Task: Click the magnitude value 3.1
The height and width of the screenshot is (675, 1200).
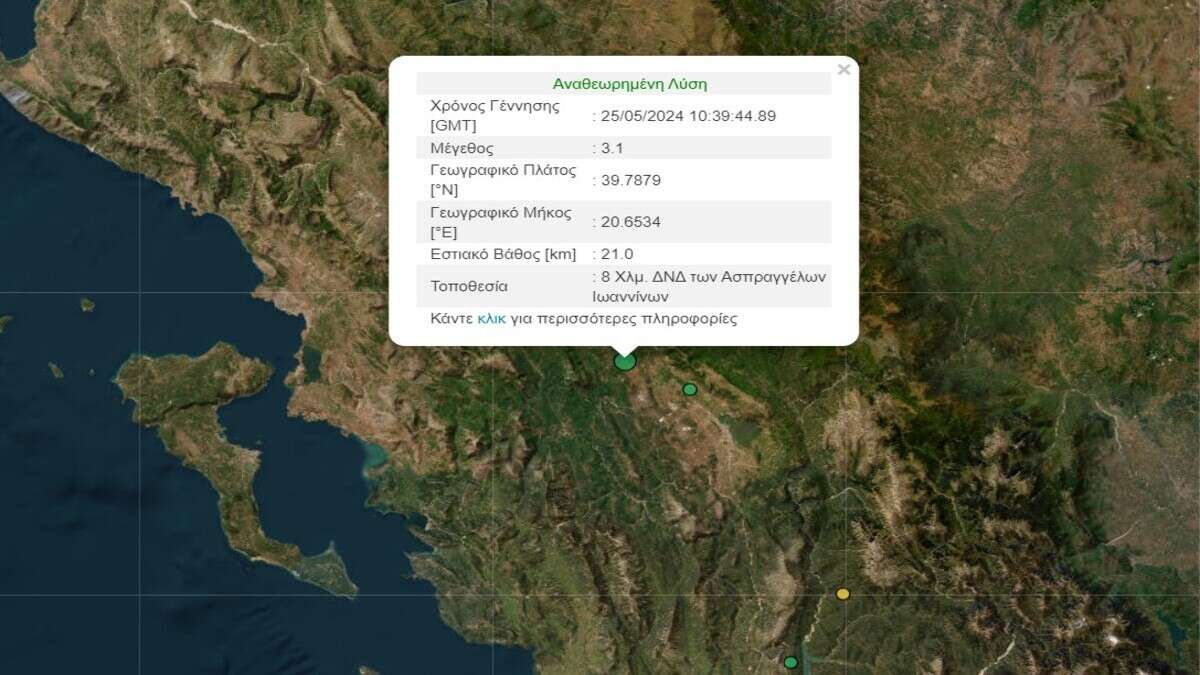Action: [x=613, y=148]
